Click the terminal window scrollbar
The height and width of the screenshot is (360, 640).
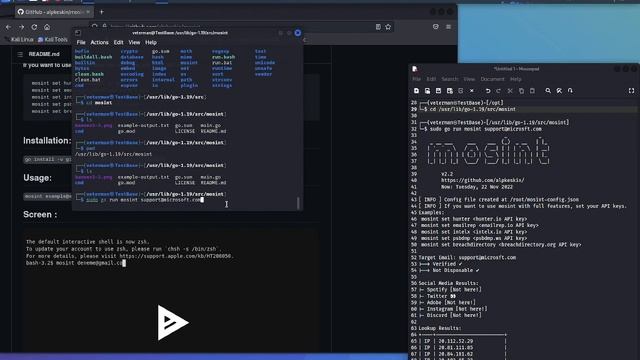click(298, 202)
